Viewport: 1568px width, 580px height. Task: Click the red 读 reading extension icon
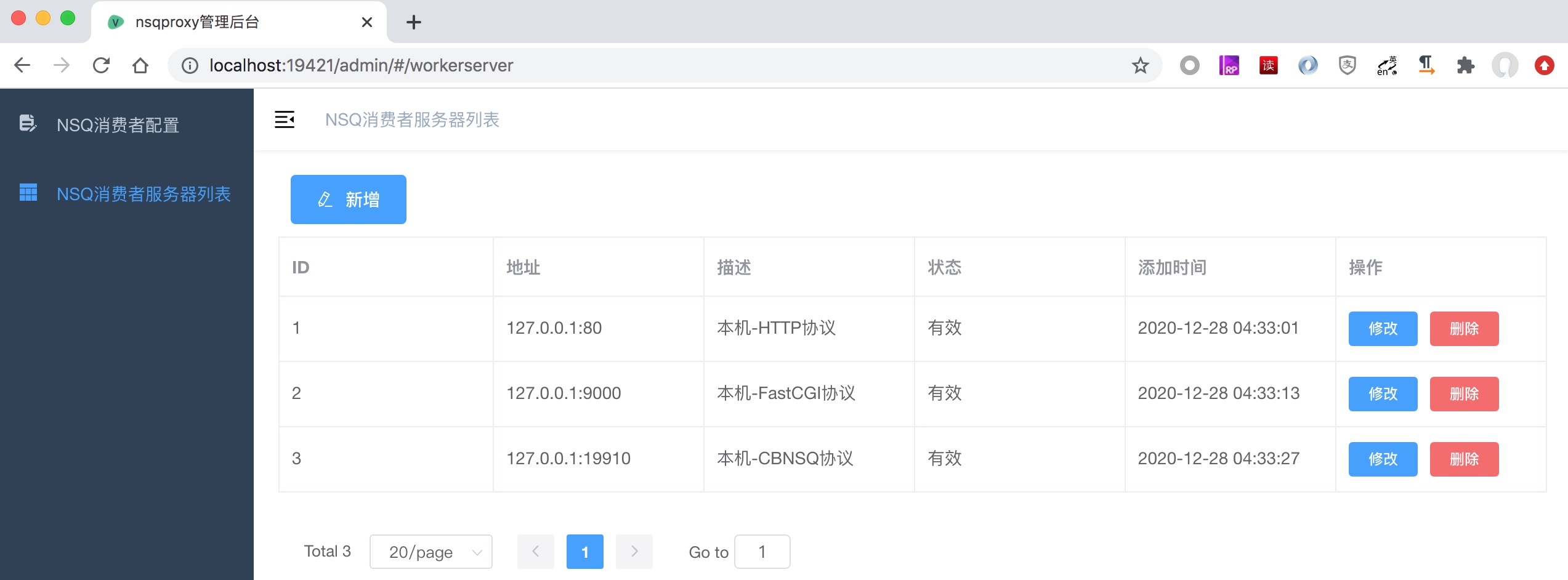tap(1269, 65)
